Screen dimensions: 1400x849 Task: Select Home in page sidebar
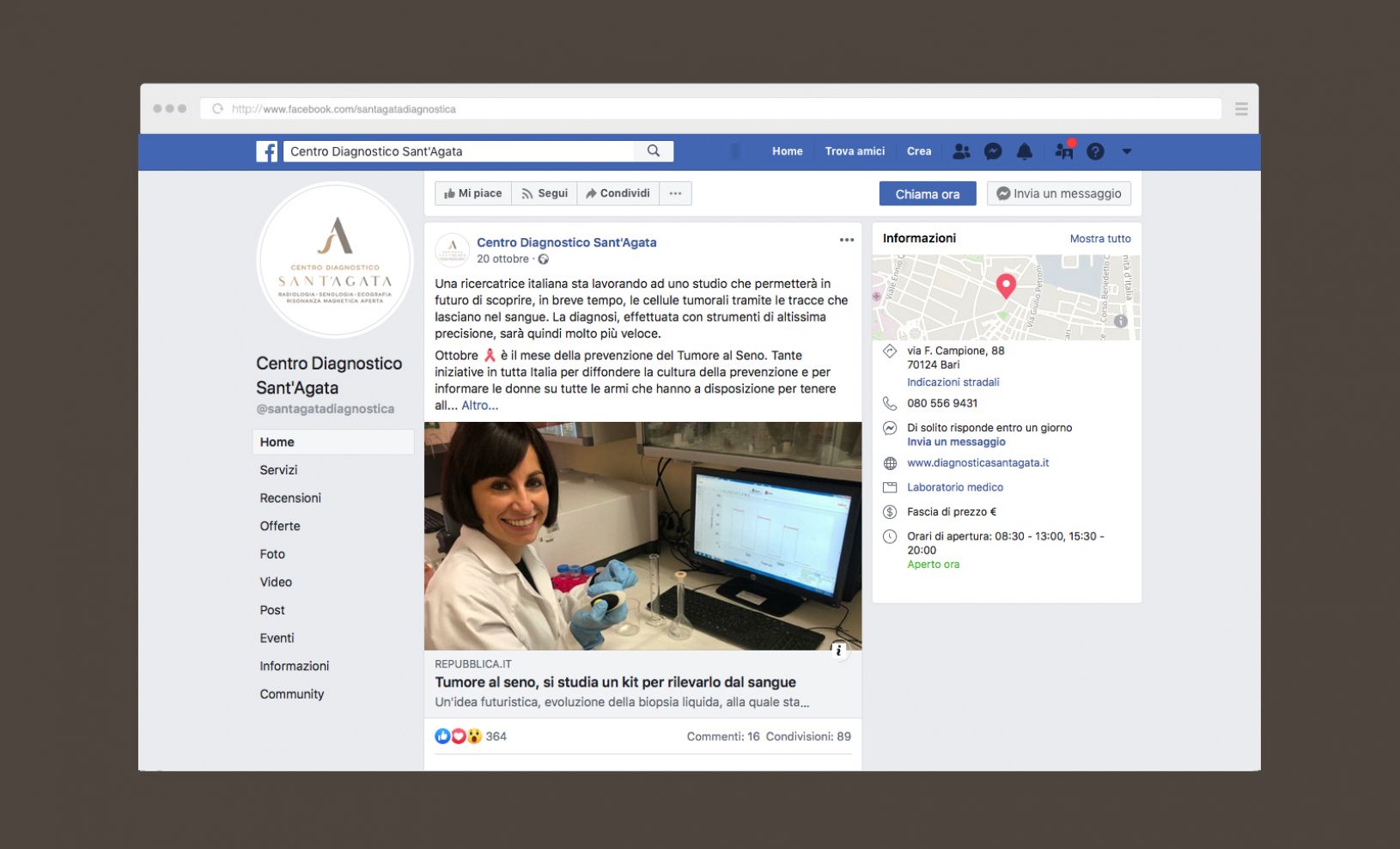click(x=333, y=442)
